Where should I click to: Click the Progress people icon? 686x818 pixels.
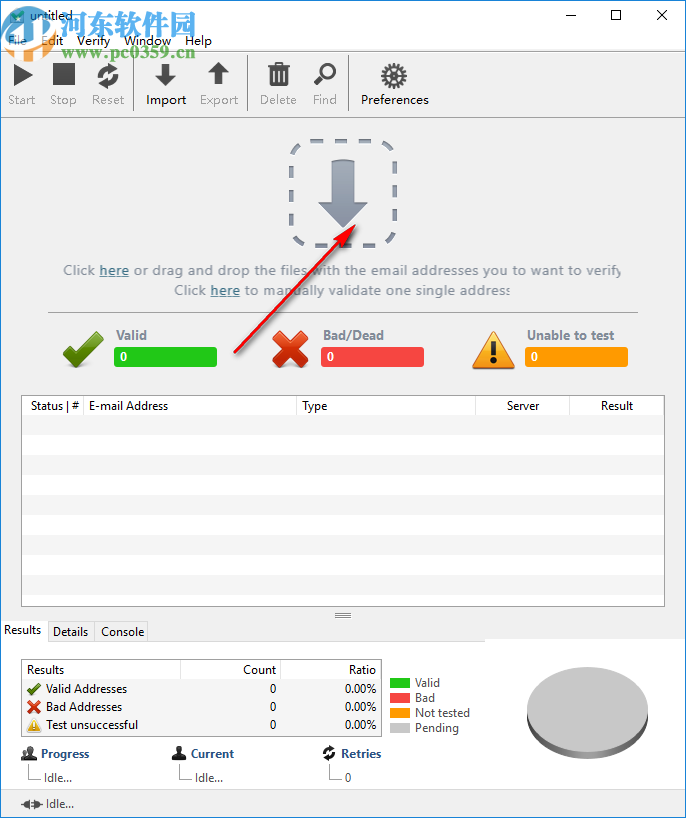(x=29, y=753)
